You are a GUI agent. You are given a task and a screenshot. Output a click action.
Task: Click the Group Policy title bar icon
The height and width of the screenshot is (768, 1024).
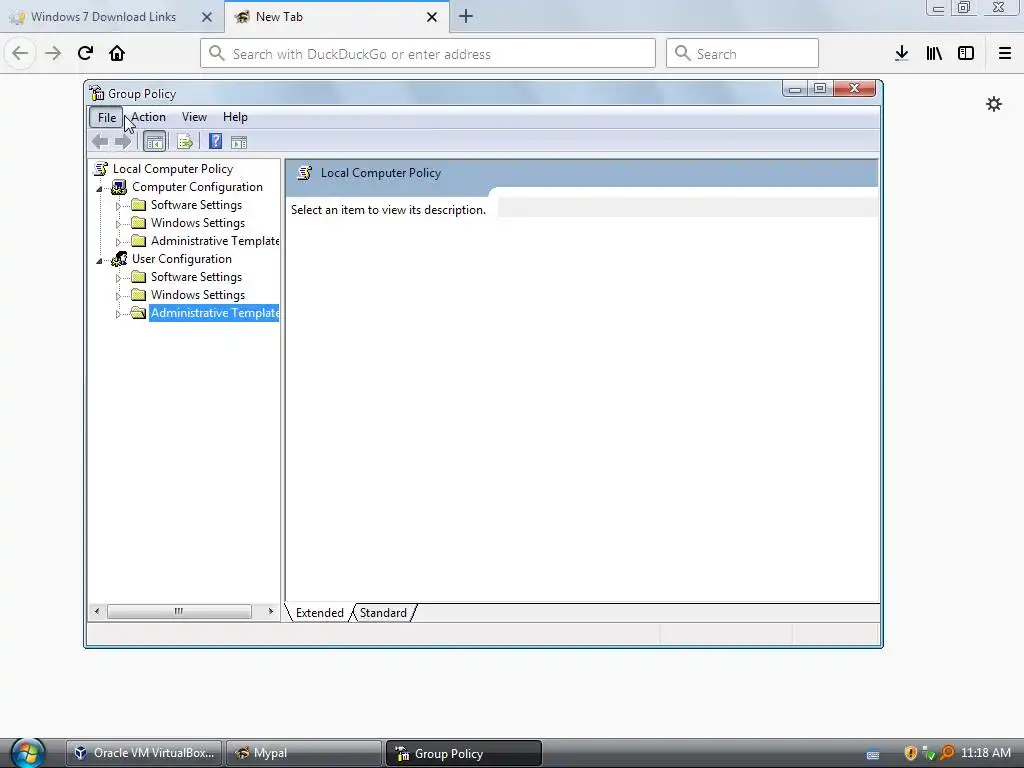coord(97,93)
